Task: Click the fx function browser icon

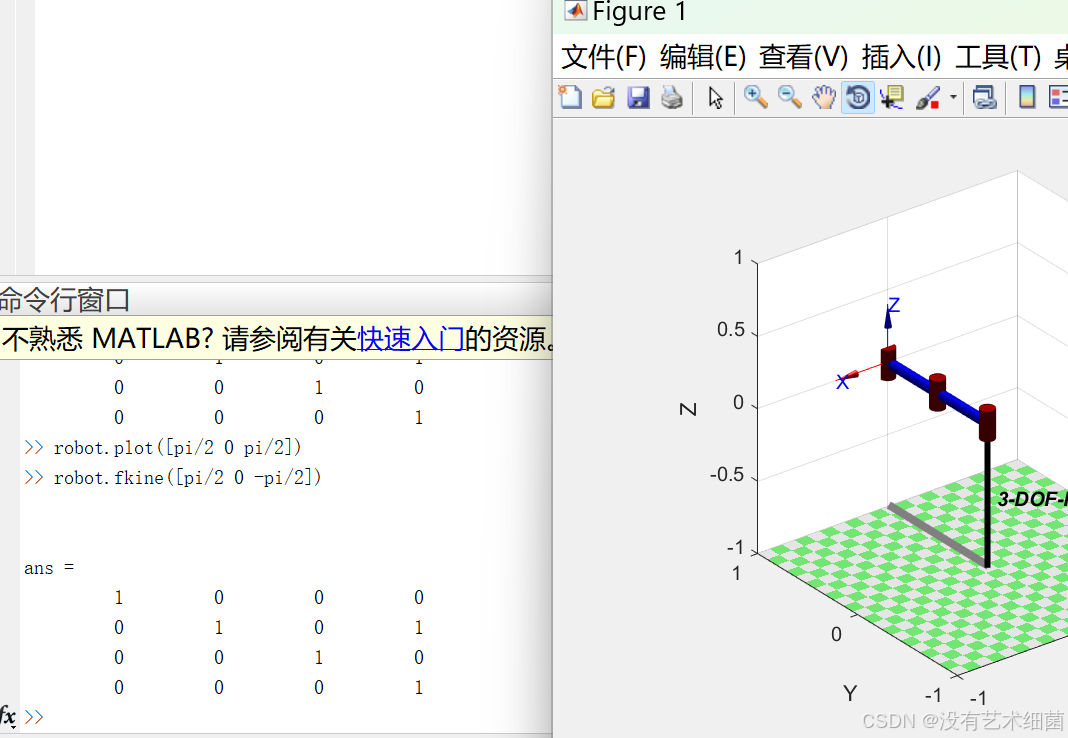Action: pos(7,716)
